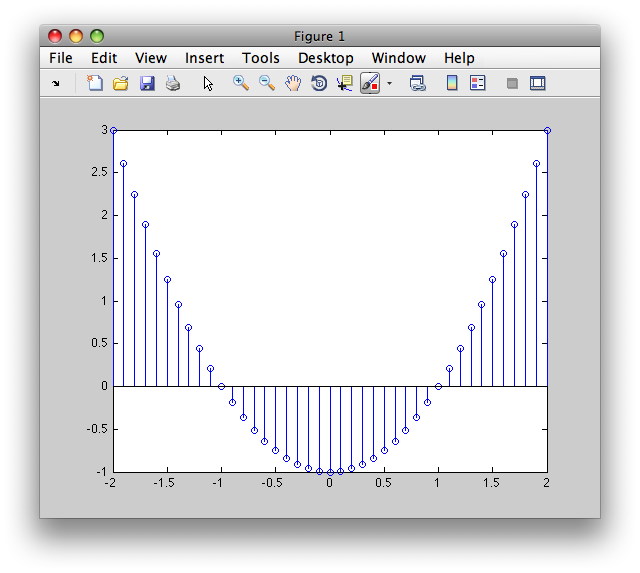Image resolution: width=640 pixels, height=573 pixels.
Task: Click Hide Plot Tools icon
Action: click(512, 84)
